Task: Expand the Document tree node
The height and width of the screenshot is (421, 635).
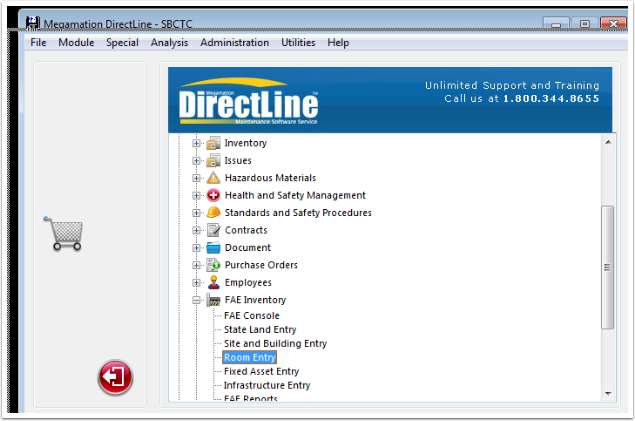Action: [x=196, y=248]
